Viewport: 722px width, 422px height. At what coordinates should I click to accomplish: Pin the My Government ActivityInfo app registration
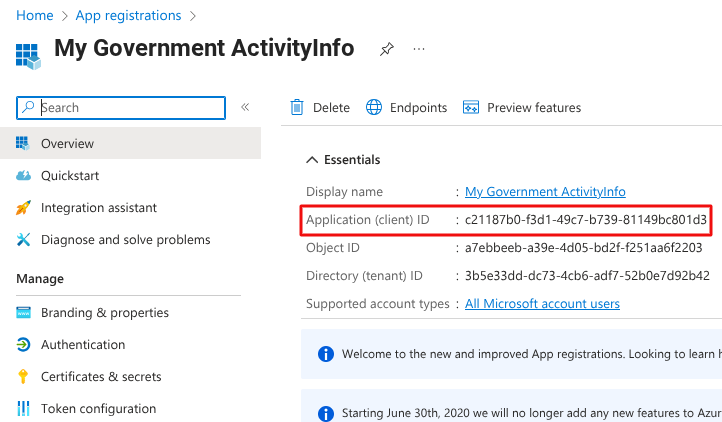tap(386, 49)
